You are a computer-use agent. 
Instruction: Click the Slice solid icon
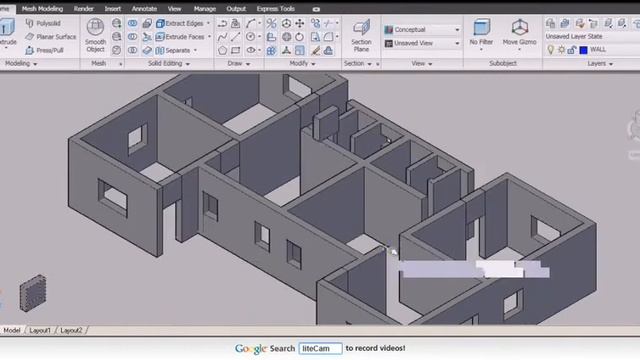[147, 37]
